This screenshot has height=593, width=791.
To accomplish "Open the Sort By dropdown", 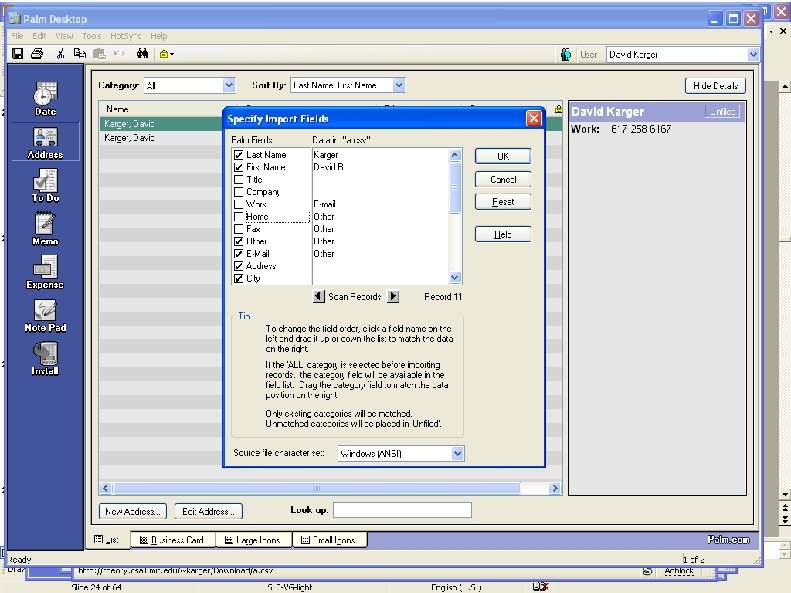I will pos(399,85).
